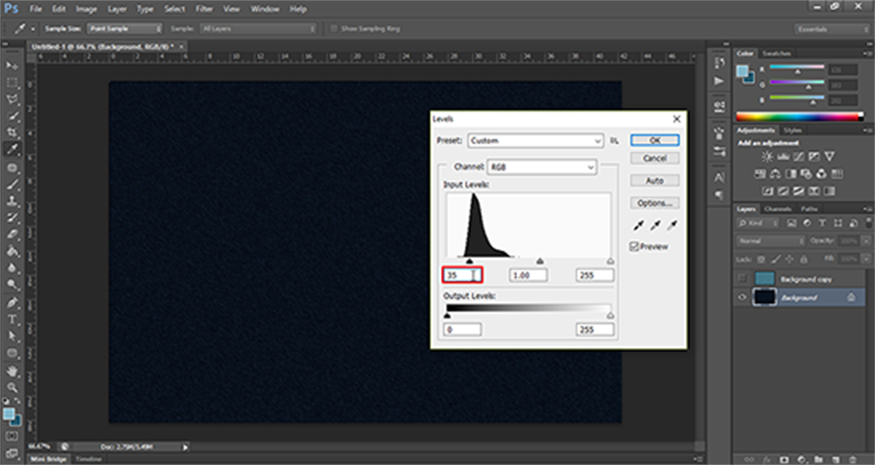Click the OK button in Levels
Screen dimensions: 875x465
(x=655, y=140)
